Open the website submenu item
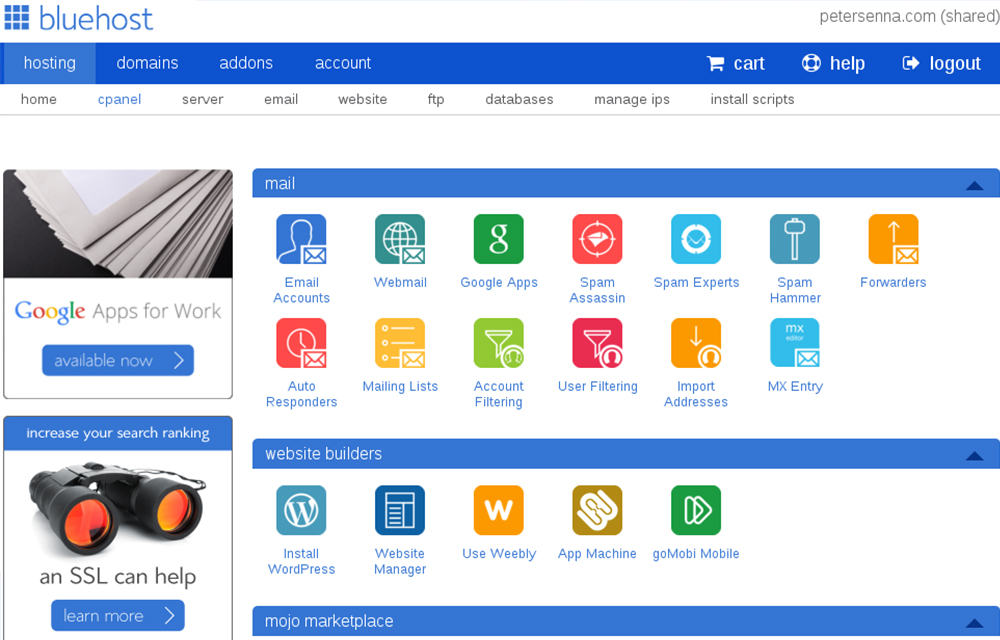 (x=363, y=99)
